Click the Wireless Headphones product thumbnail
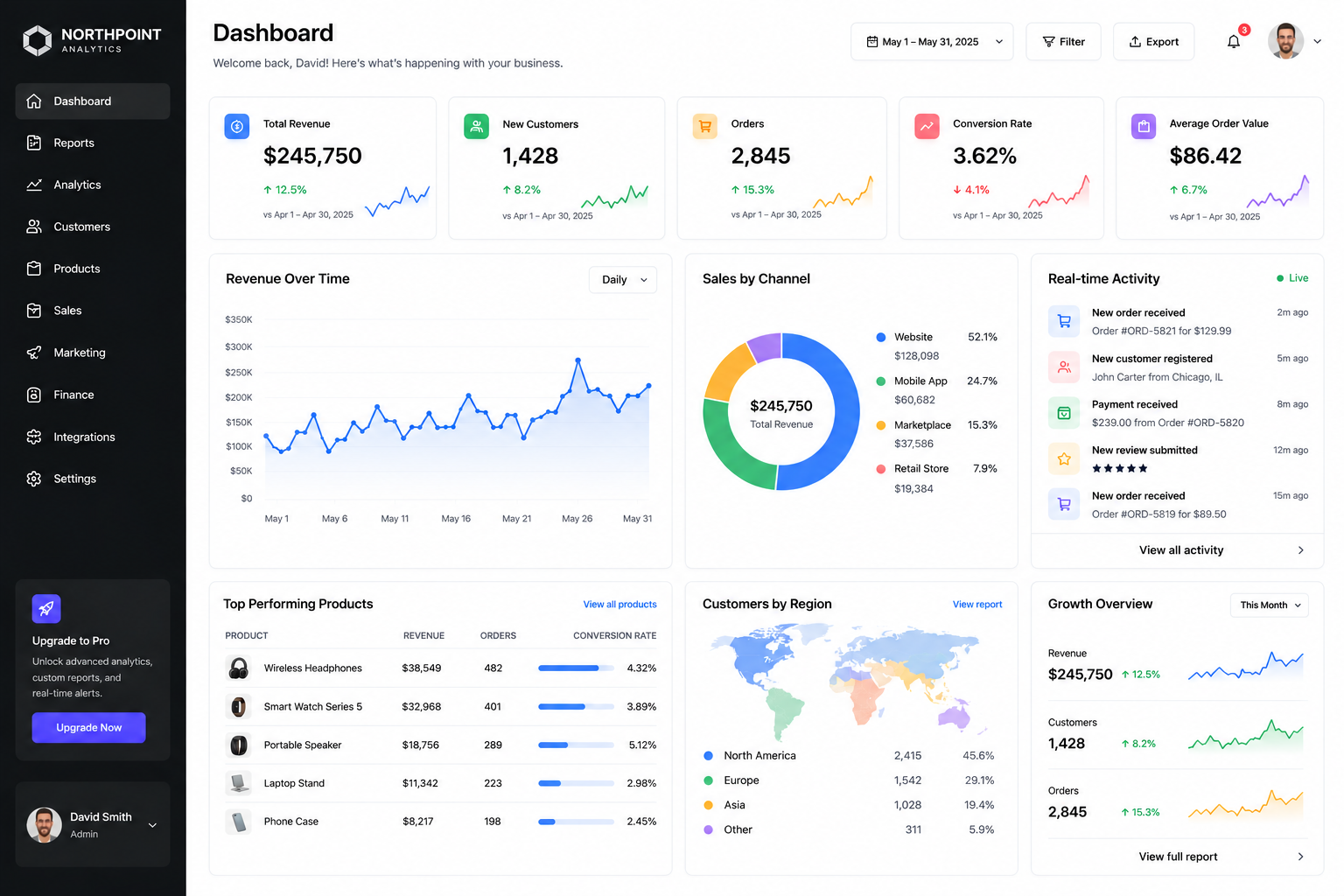Screen dimensions: 1344x896 pos(238,668)
